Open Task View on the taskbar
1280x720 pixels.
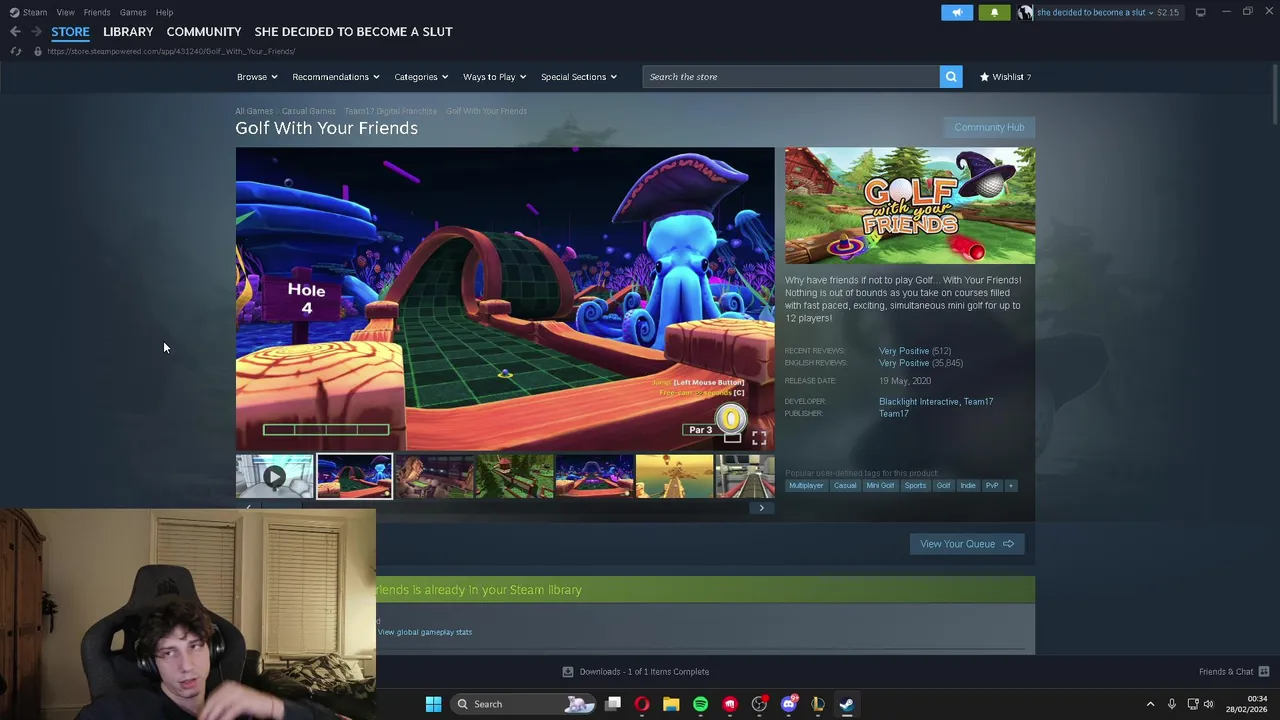(613, 704)
